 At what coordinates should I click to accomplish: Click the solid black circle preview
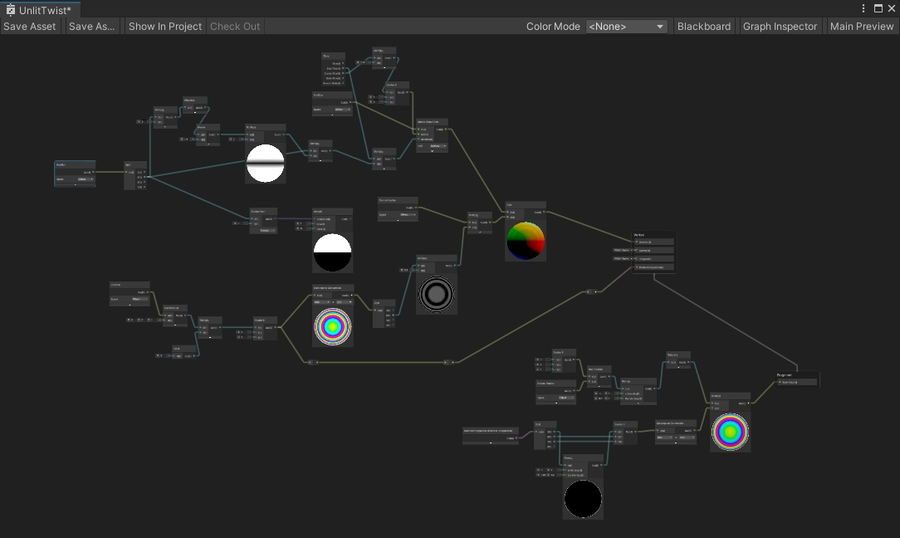click(583, 499)
